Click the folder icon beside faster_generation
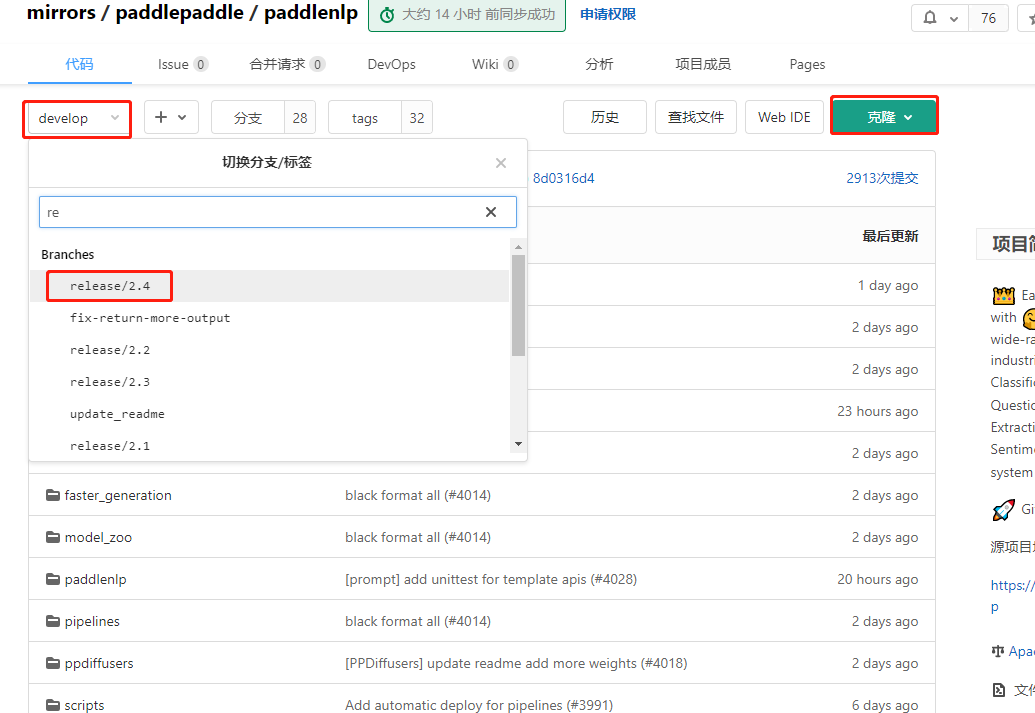Image resolution: width=1035 pixels, height=713 pixels. tap(53, 495)
